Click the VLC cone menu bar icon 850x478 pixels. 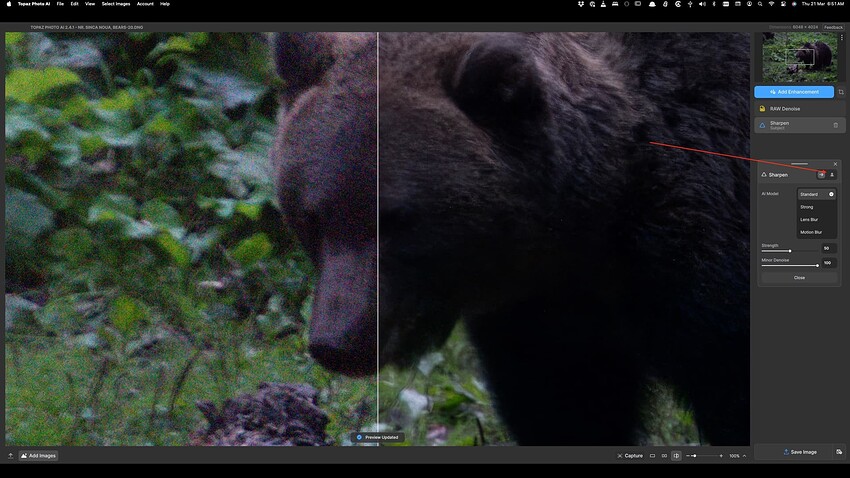[603, 4]
